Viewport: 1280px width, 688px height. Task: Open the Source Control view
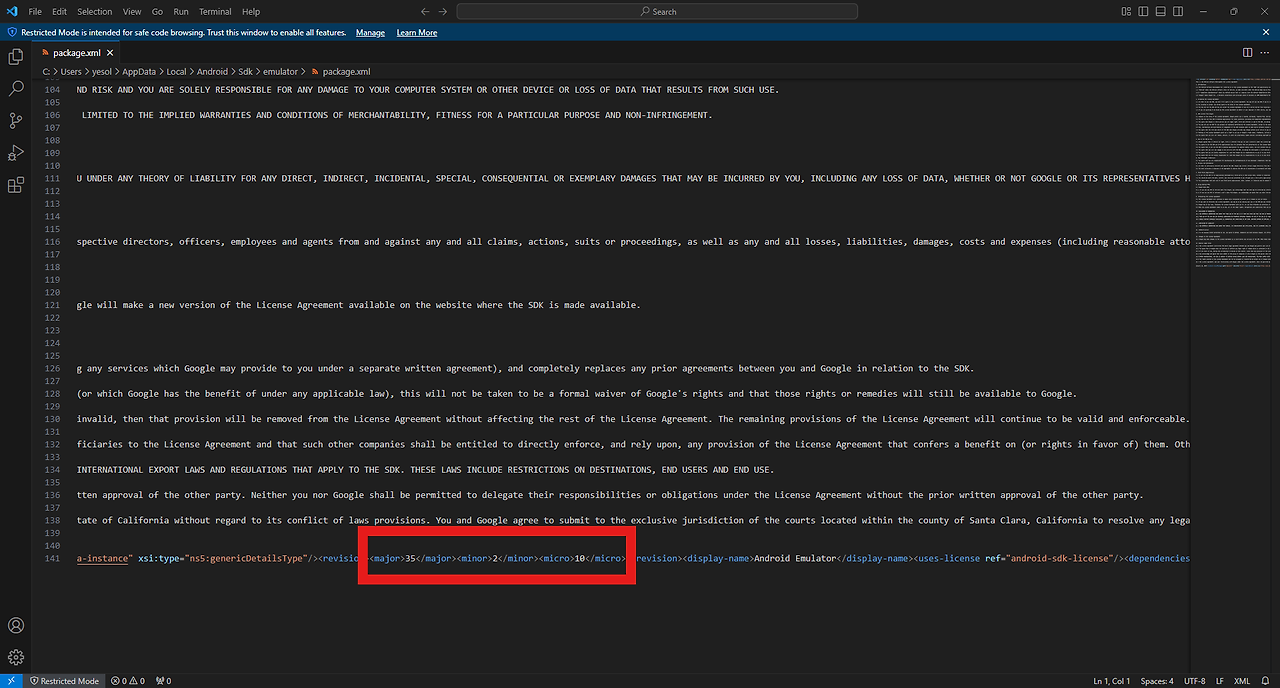click(16, 121)
